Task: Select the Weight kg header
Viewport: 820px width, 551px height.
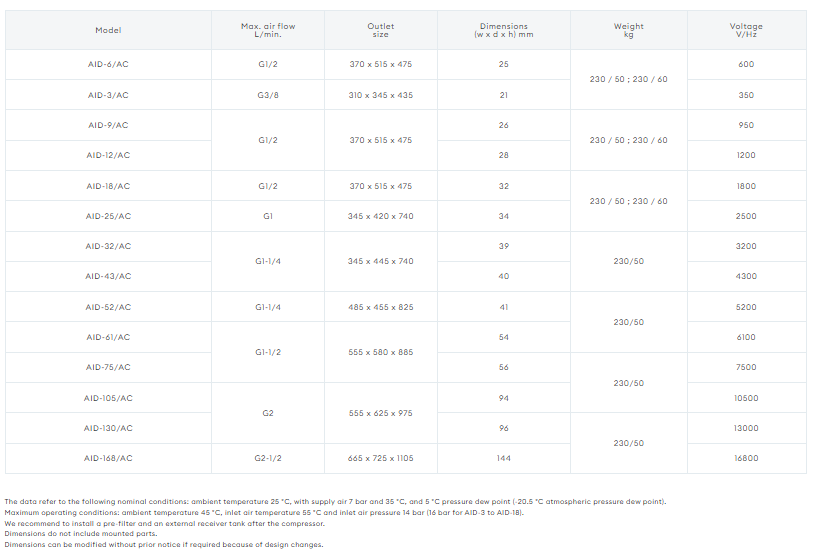Action: click(629, 30)
